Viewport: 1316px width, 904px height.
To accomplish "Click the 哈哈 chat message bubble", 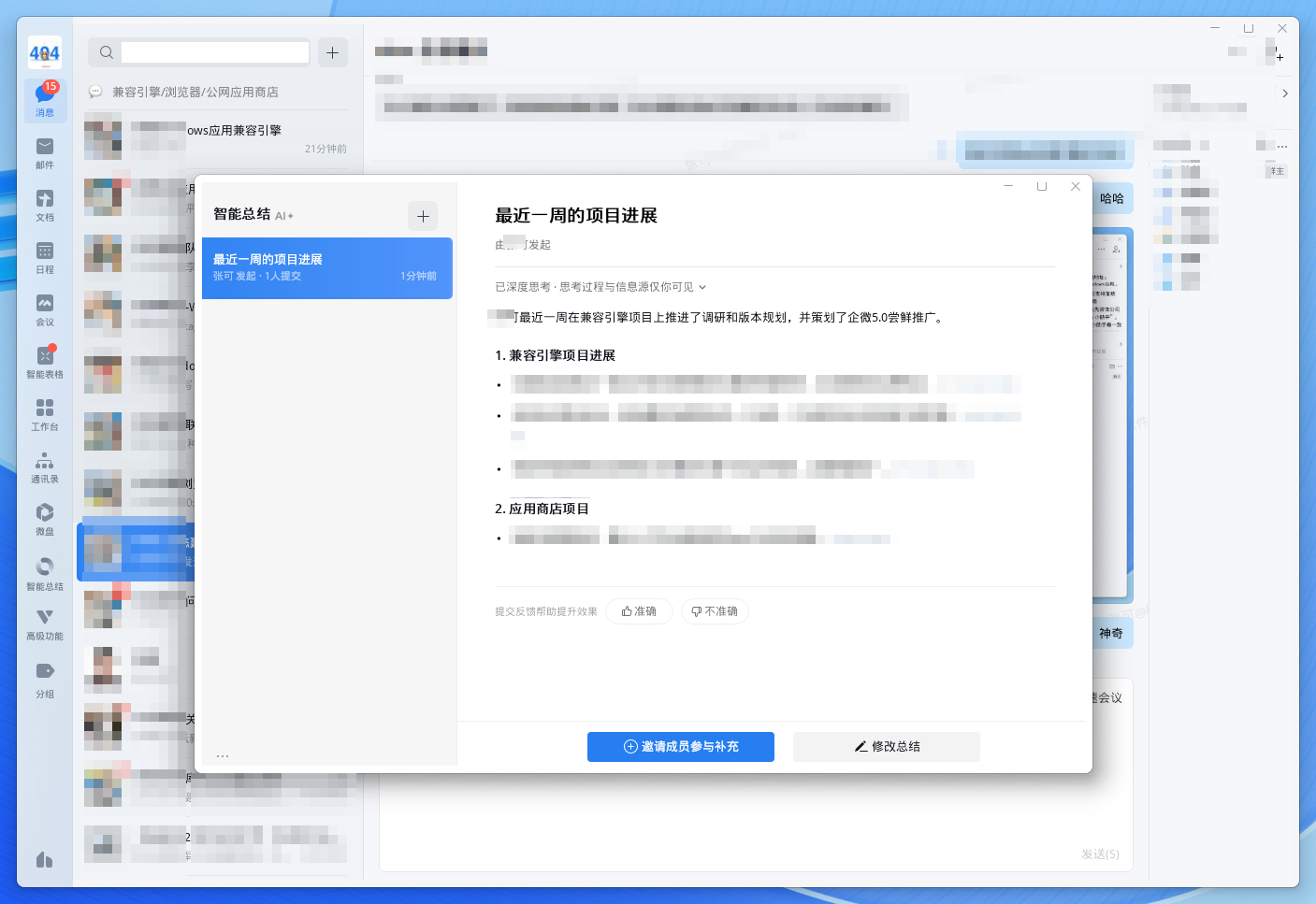I will tap(1112, 199).
